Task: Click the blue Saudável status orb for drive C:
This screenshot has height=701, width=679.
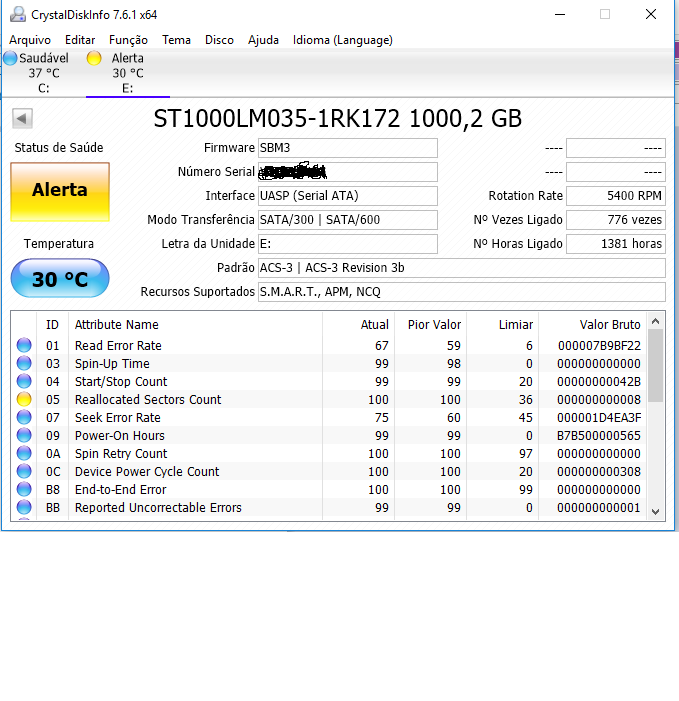Action: [10, 58]
